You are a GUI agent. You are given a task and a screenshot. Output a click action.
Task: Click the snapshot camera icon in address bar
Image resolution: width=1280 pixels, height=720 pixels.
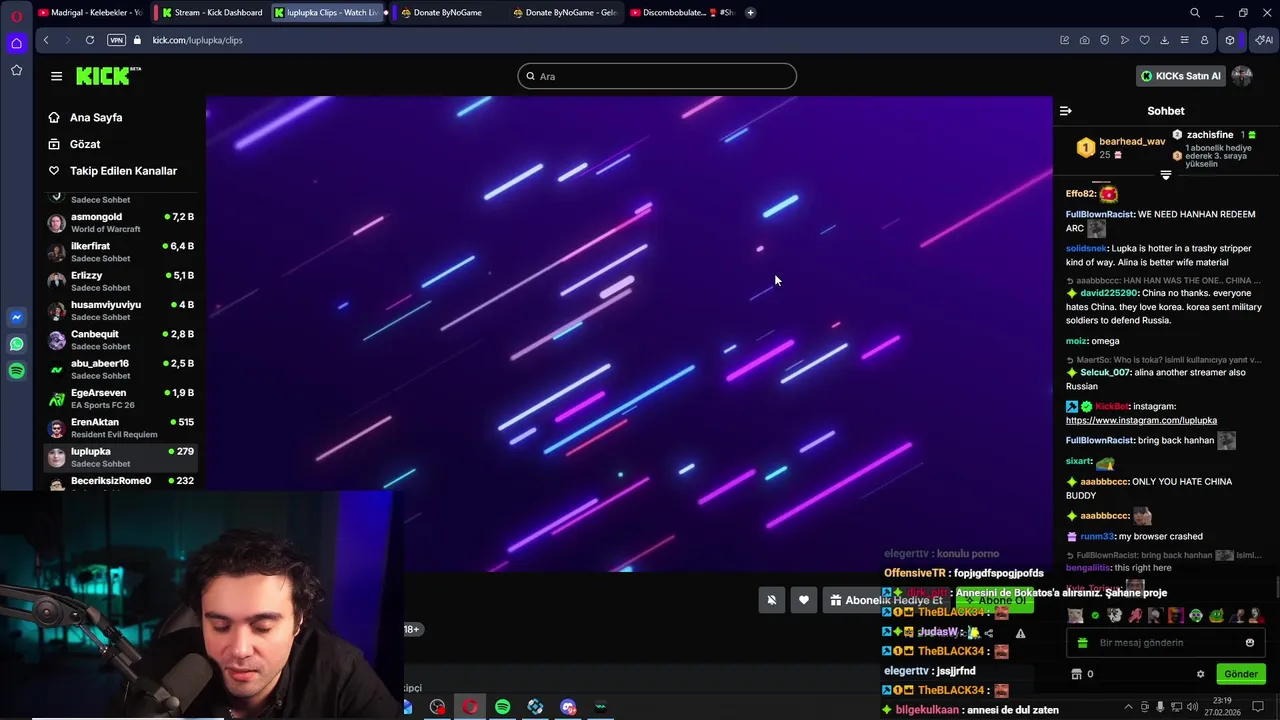coord(1085,40)
